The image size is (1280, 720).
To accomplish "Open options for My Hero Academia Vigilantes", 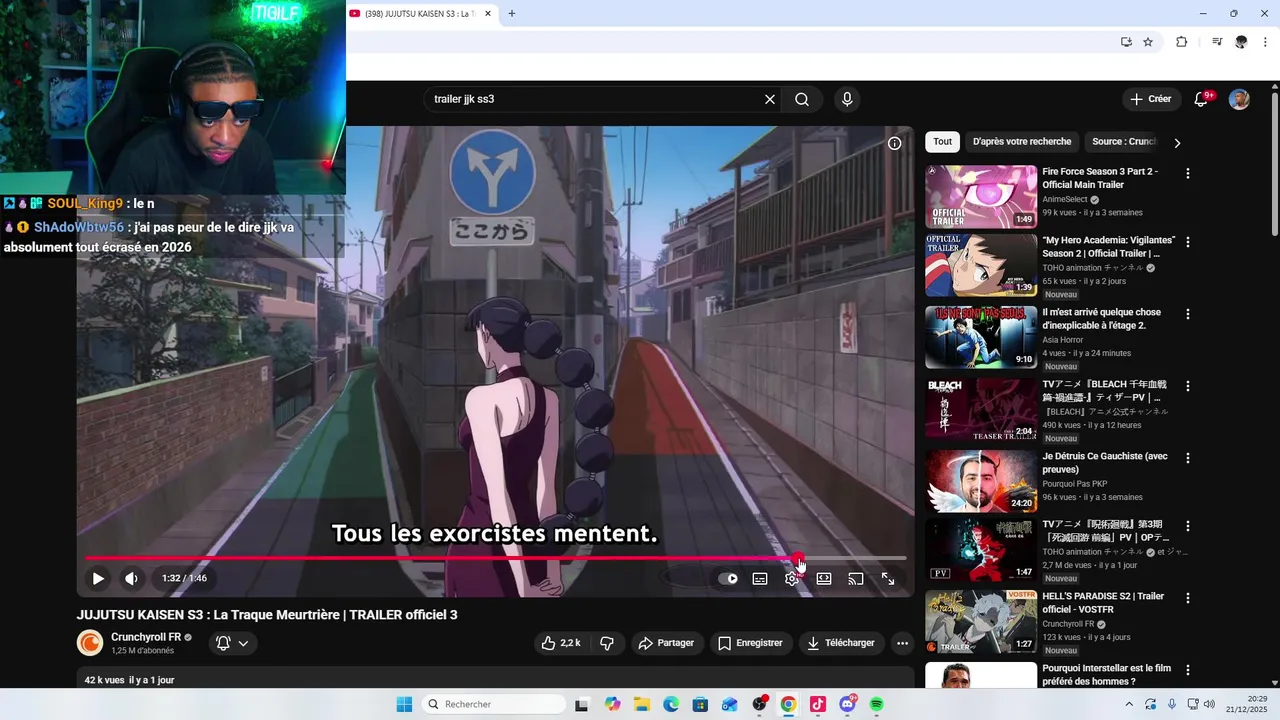I will pos(1188,242).
